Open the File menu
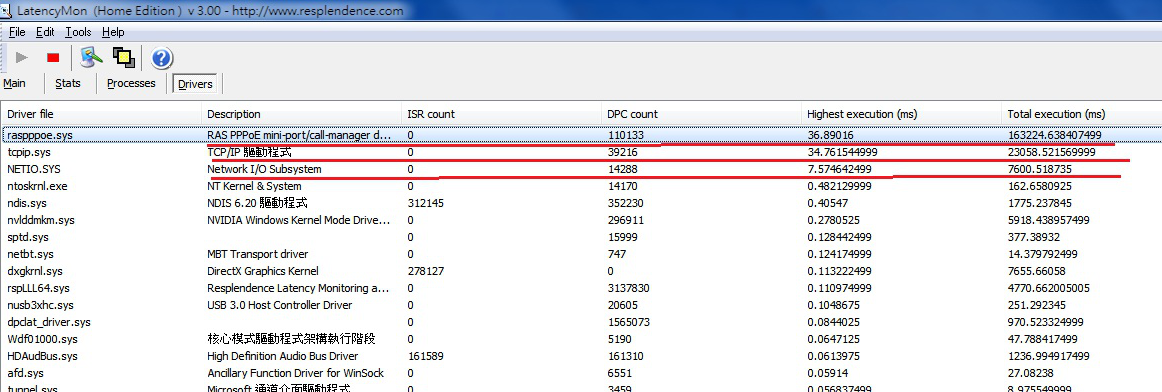Viewport: 1162px width, 392px height. (17, 32)
